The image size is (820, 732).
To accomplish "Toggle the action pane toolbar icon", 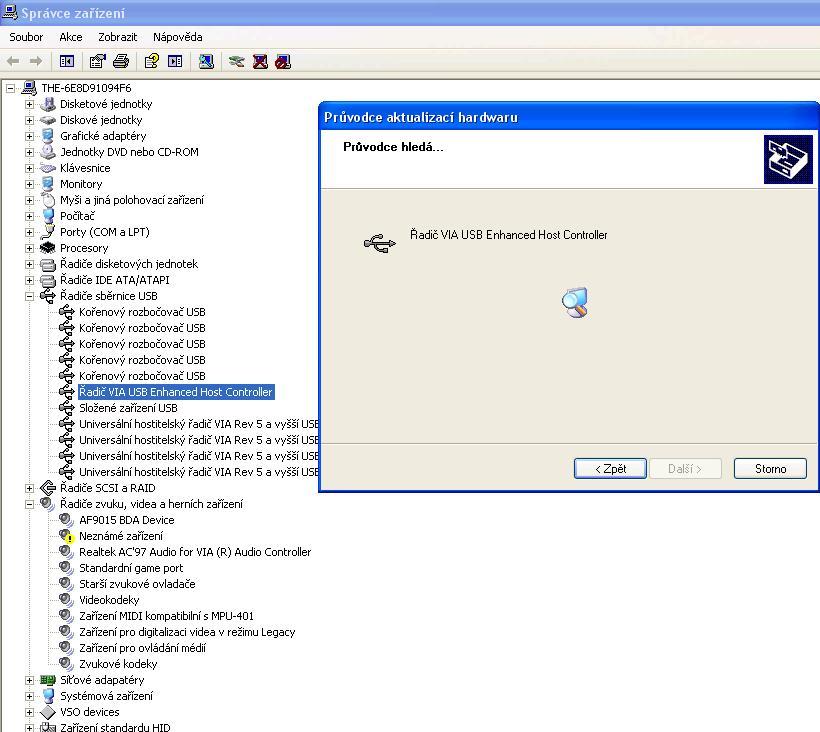I will click(175, 62).
